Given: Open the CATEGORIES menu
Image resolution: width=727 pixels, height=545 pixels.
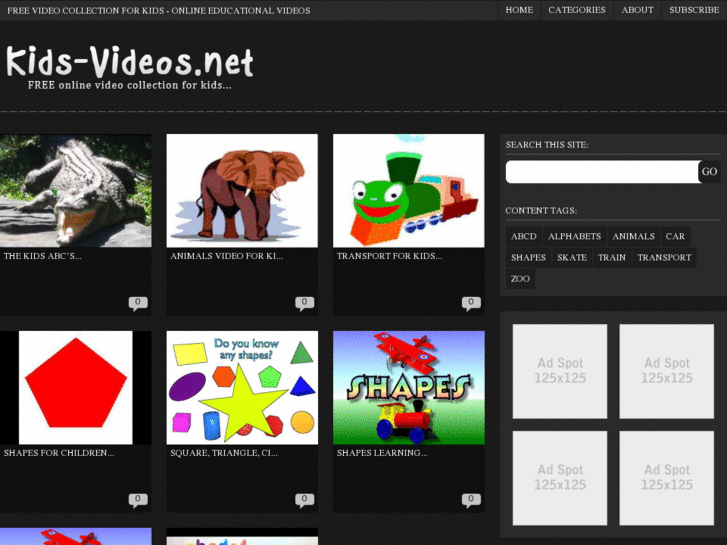Looking at the screenshot, I should tap(577, 10).
